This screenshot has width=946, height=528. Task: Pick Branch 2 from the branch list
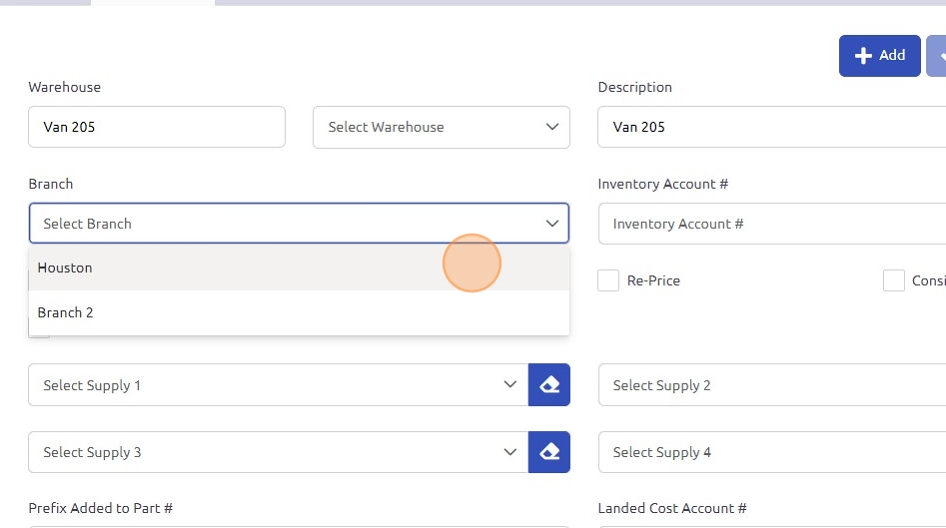pyautogui.click(x=66, y=313)
